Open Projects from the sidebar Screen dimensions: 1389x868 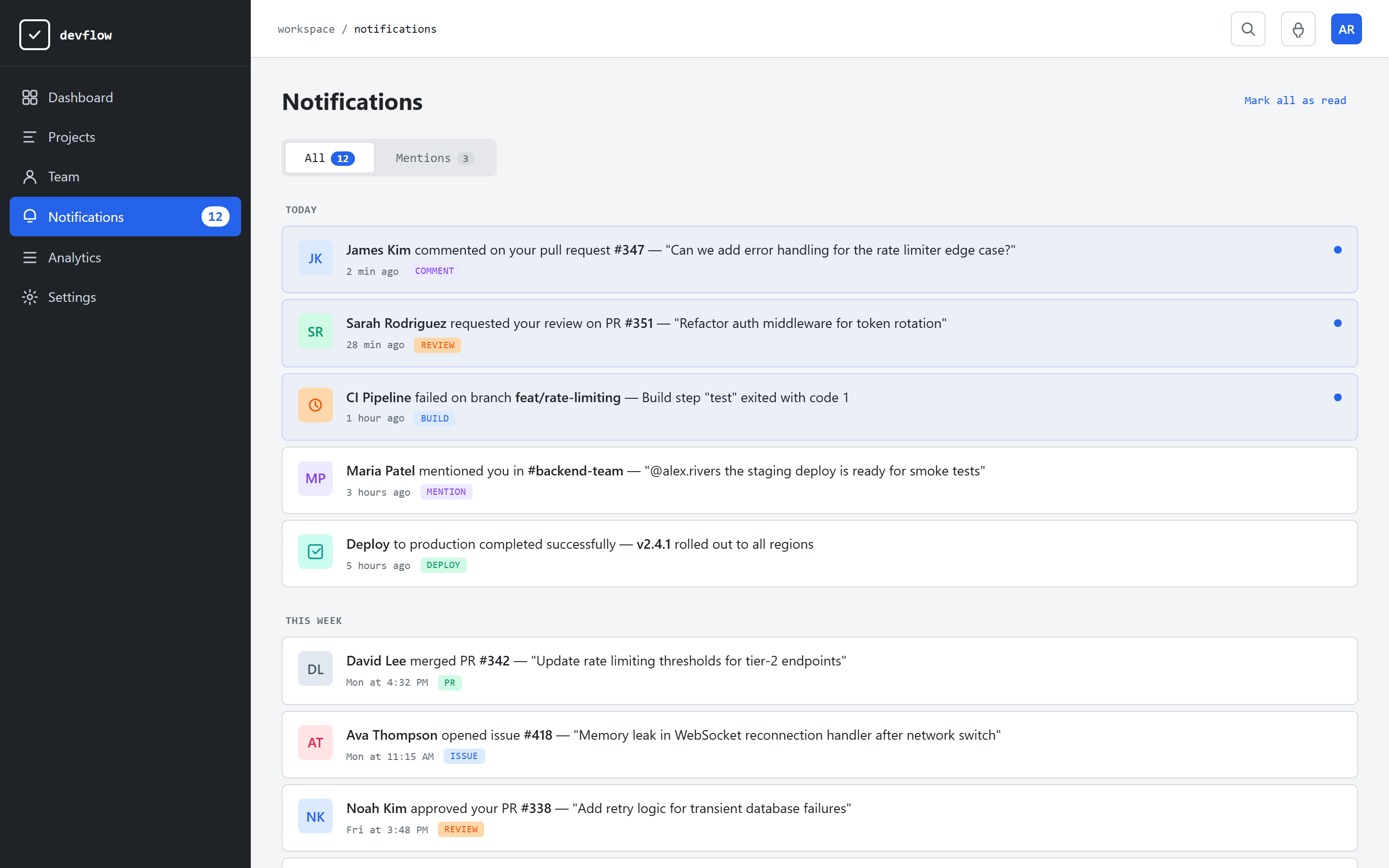point(125,136)
